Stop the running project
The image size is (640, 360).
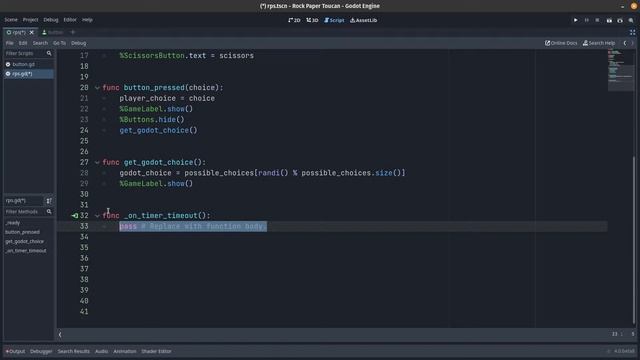(x=597, y=20)
